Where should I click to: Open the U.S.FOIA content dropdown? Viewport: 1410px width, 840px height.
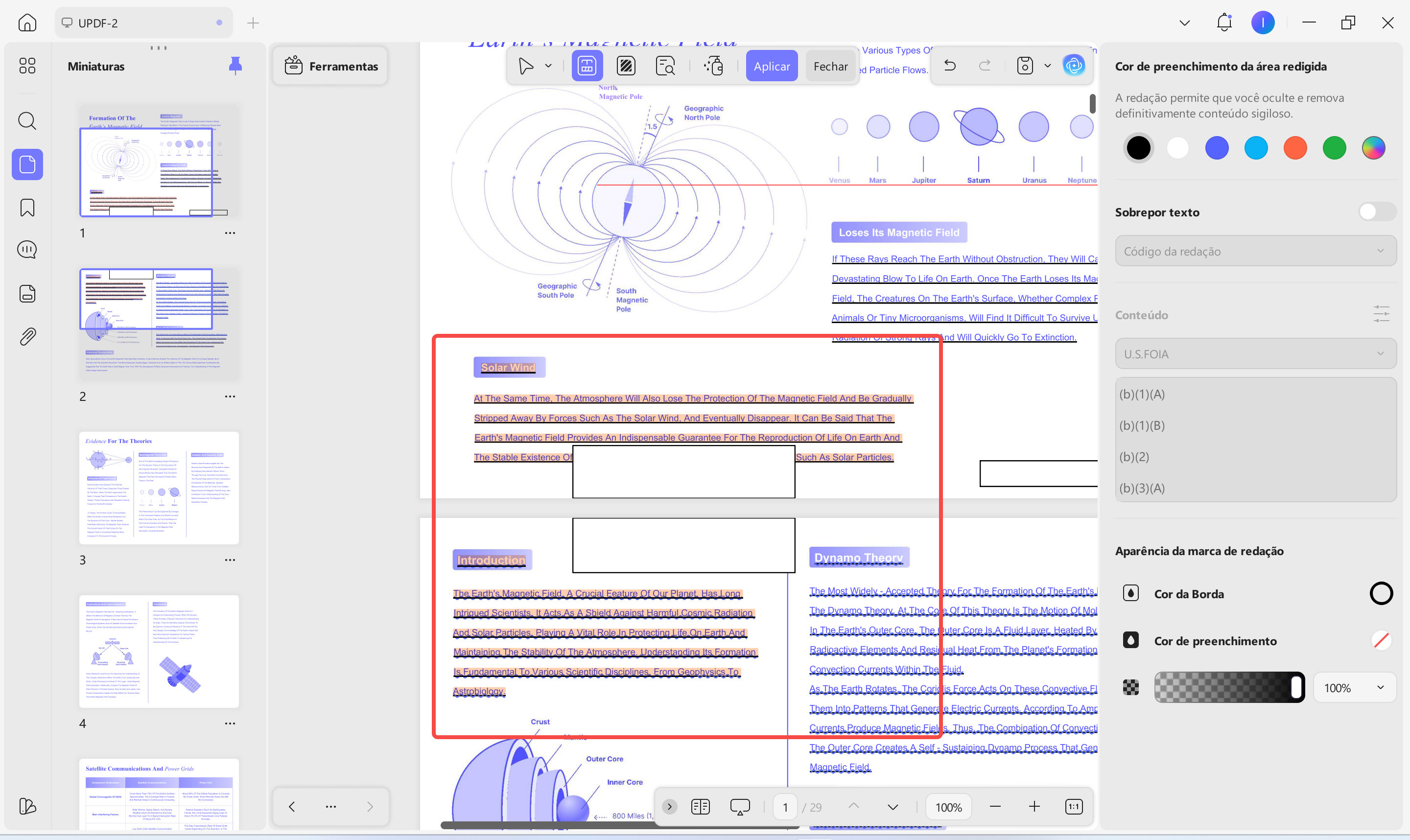(x=1255, y=354)
